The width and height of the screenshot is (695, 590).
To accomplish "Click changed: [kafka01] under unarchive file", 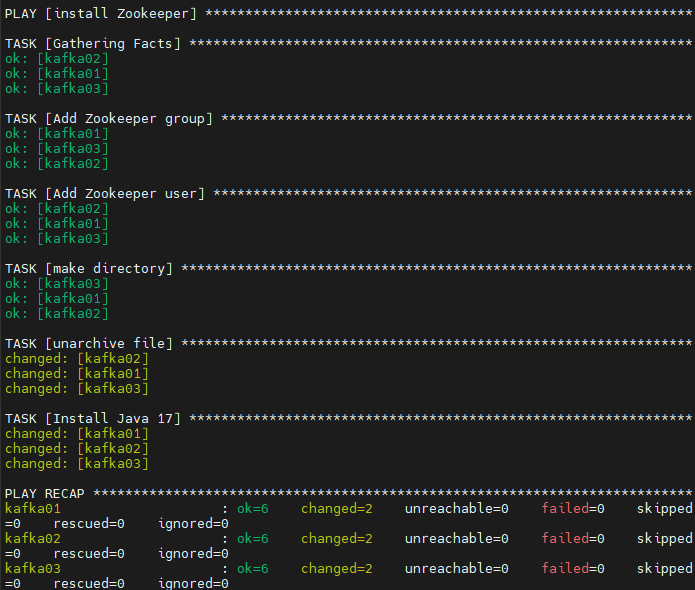I will click(x=77, y=373).
